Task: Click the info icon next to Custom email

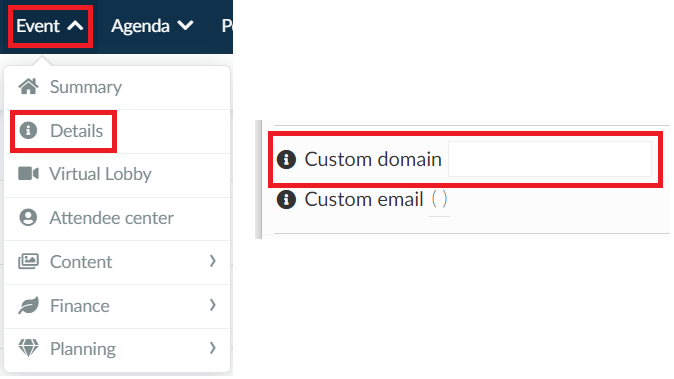Action: click(286, 199)
